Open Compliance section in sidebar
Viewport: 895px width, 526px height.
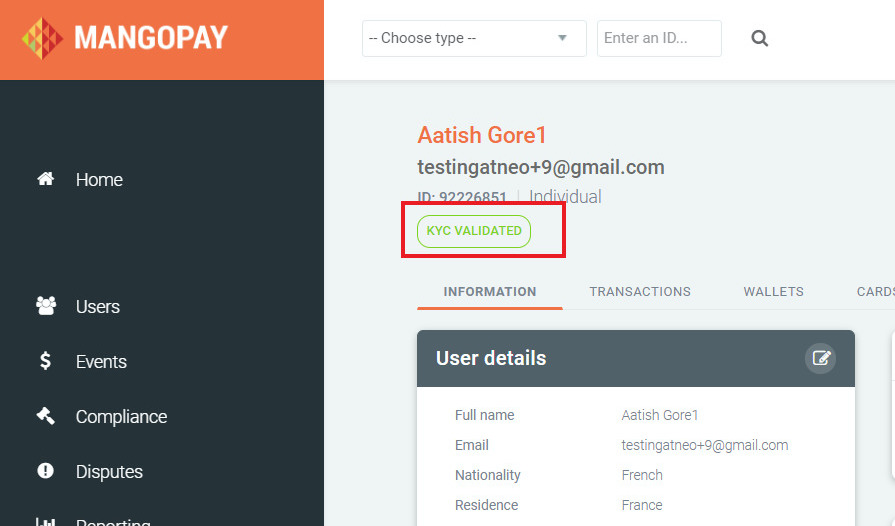pos(121,417)
